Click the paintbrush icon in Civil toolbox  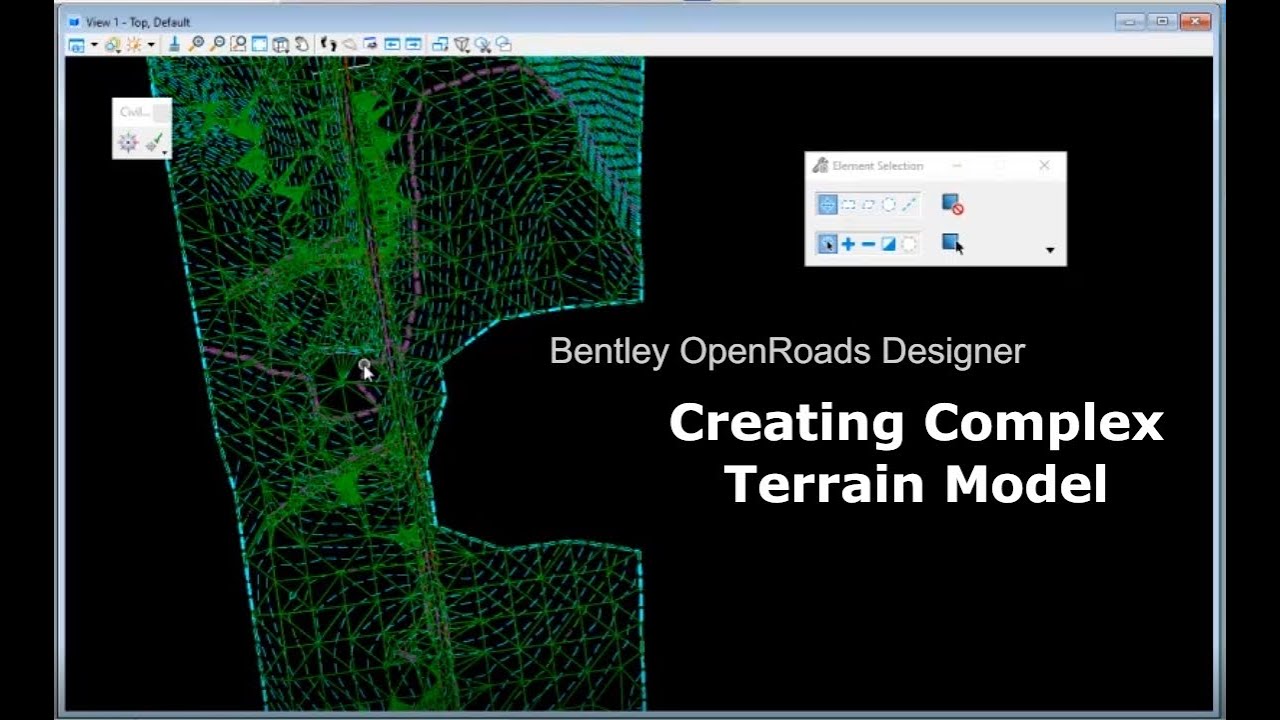click(153, 143)
